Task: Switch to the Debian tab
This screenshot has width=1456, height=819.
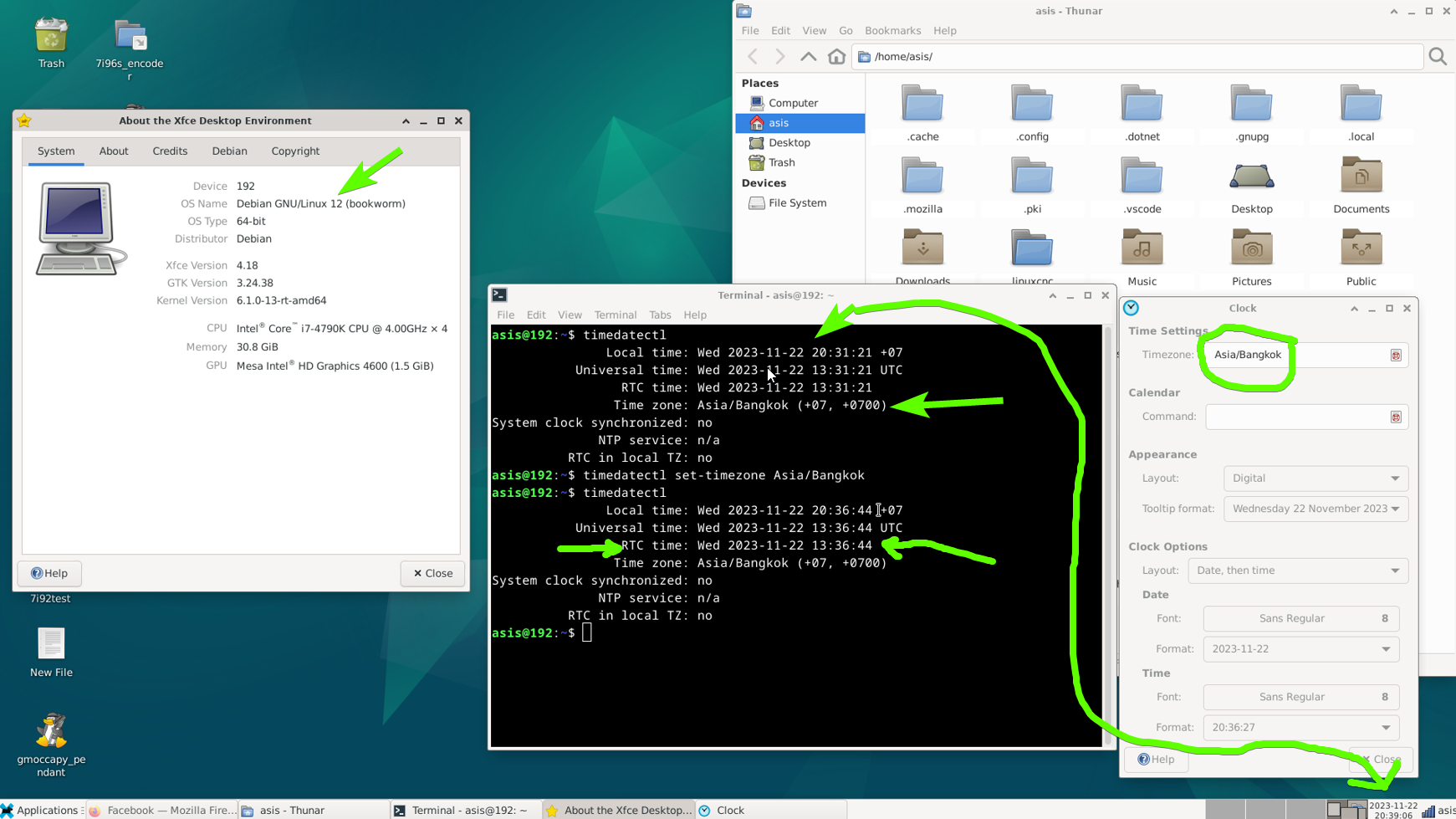Action: click(x=229, y=151)
